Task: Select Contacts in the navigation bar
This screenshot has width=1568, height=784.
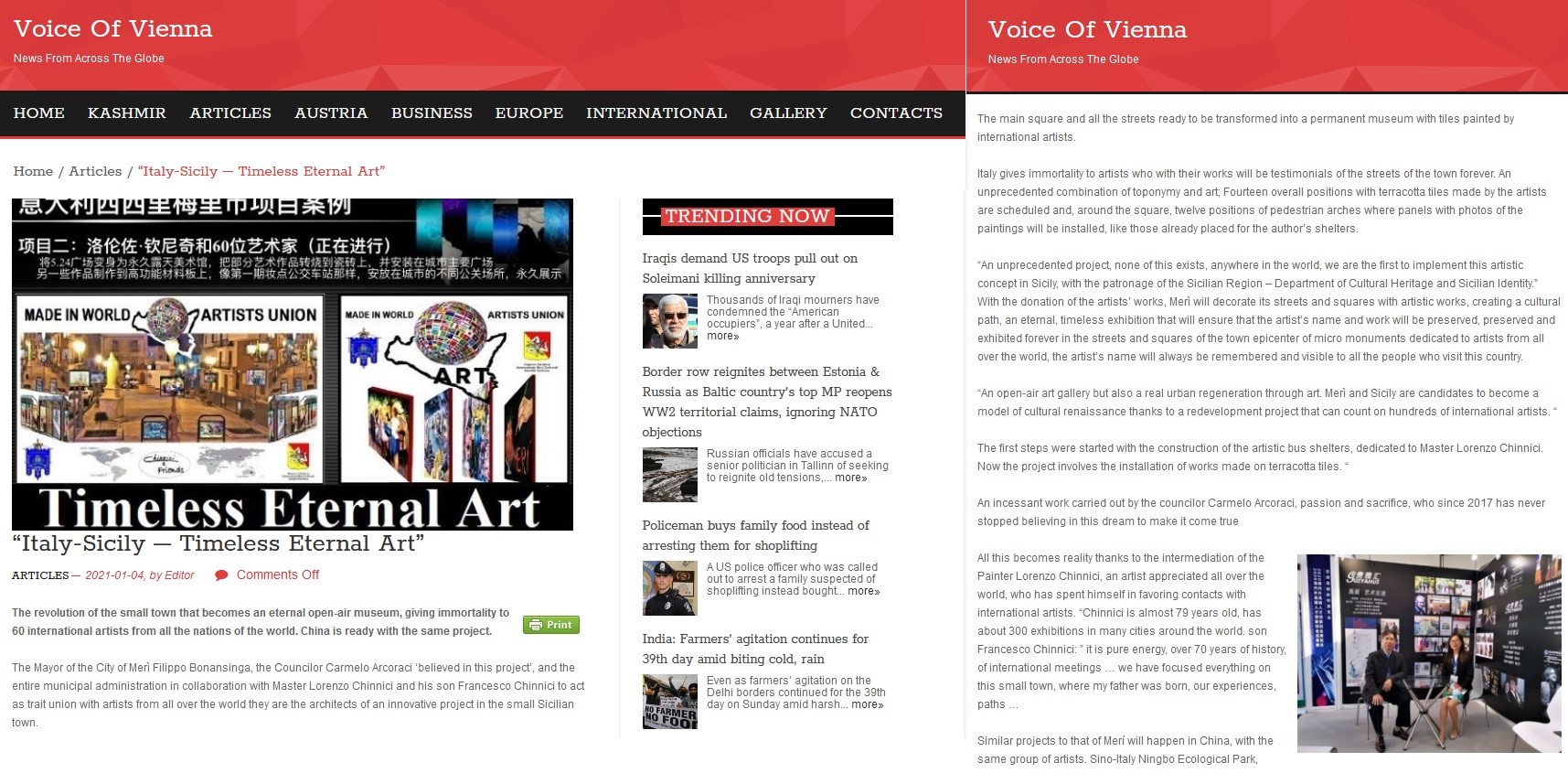Action: (896, 113)
